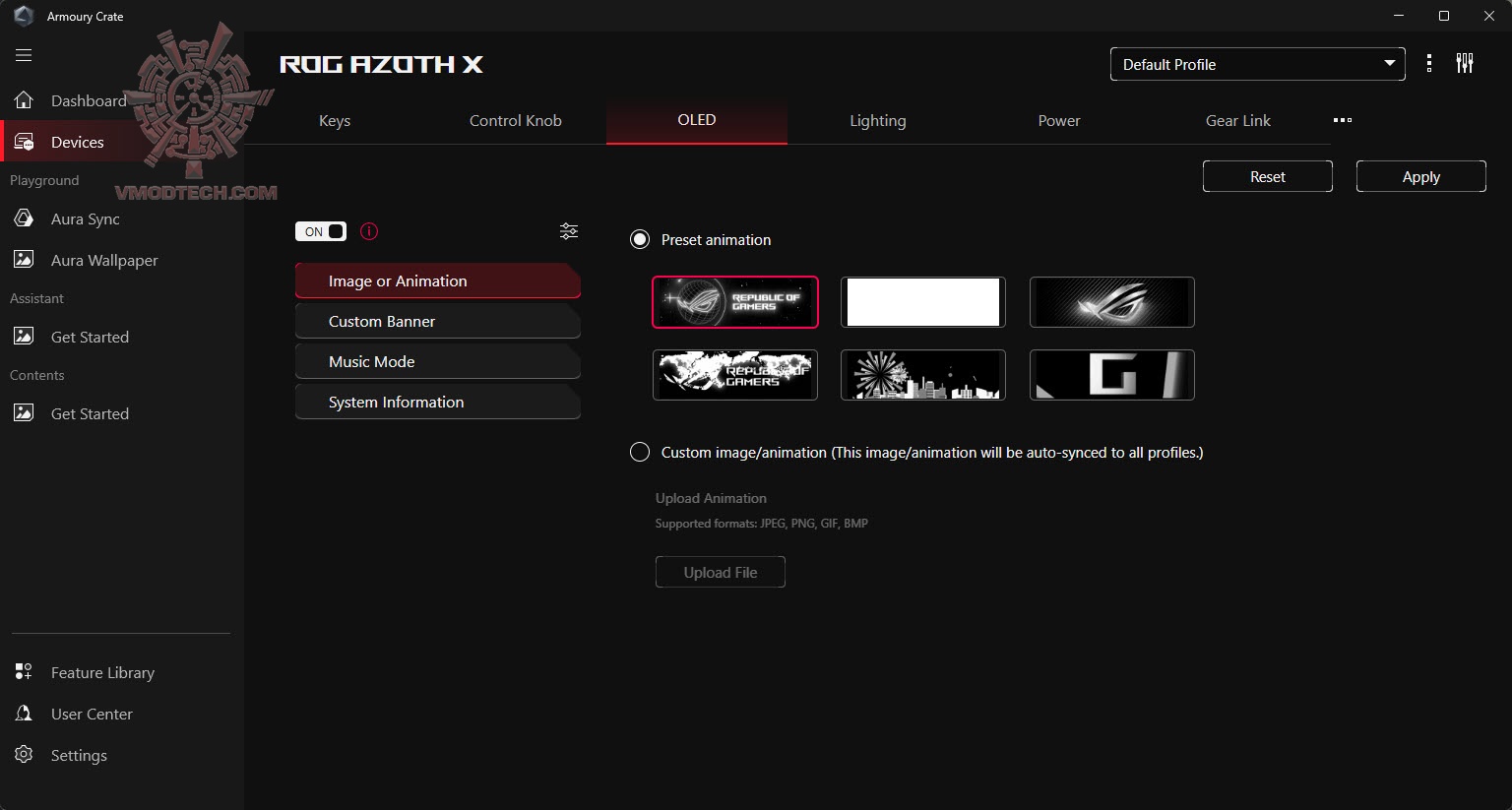
Task: Select the Image or Animation mode
Action: pos(438,280)
